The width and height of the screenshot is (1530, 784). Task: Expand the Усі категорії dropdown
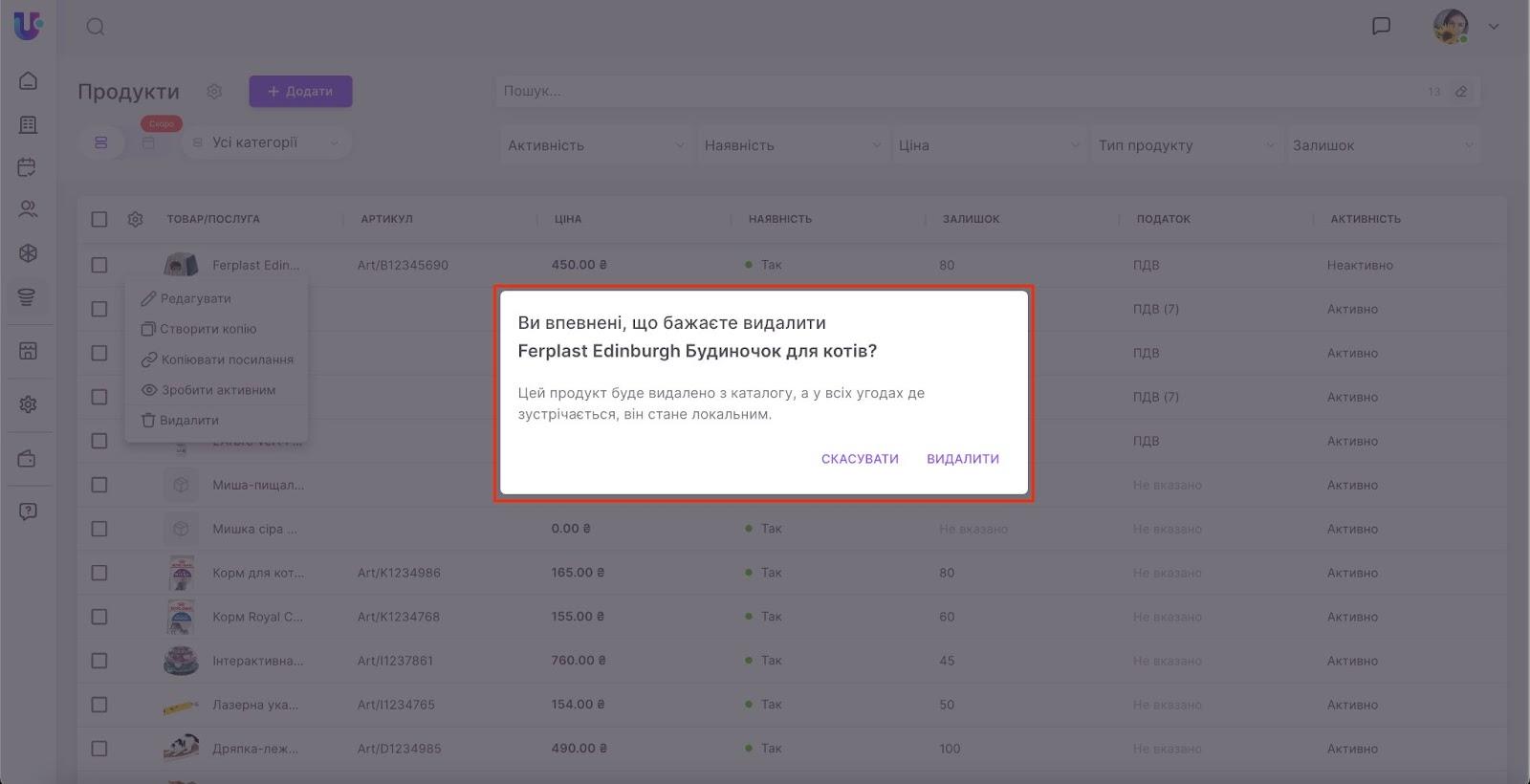coord(266,142)
